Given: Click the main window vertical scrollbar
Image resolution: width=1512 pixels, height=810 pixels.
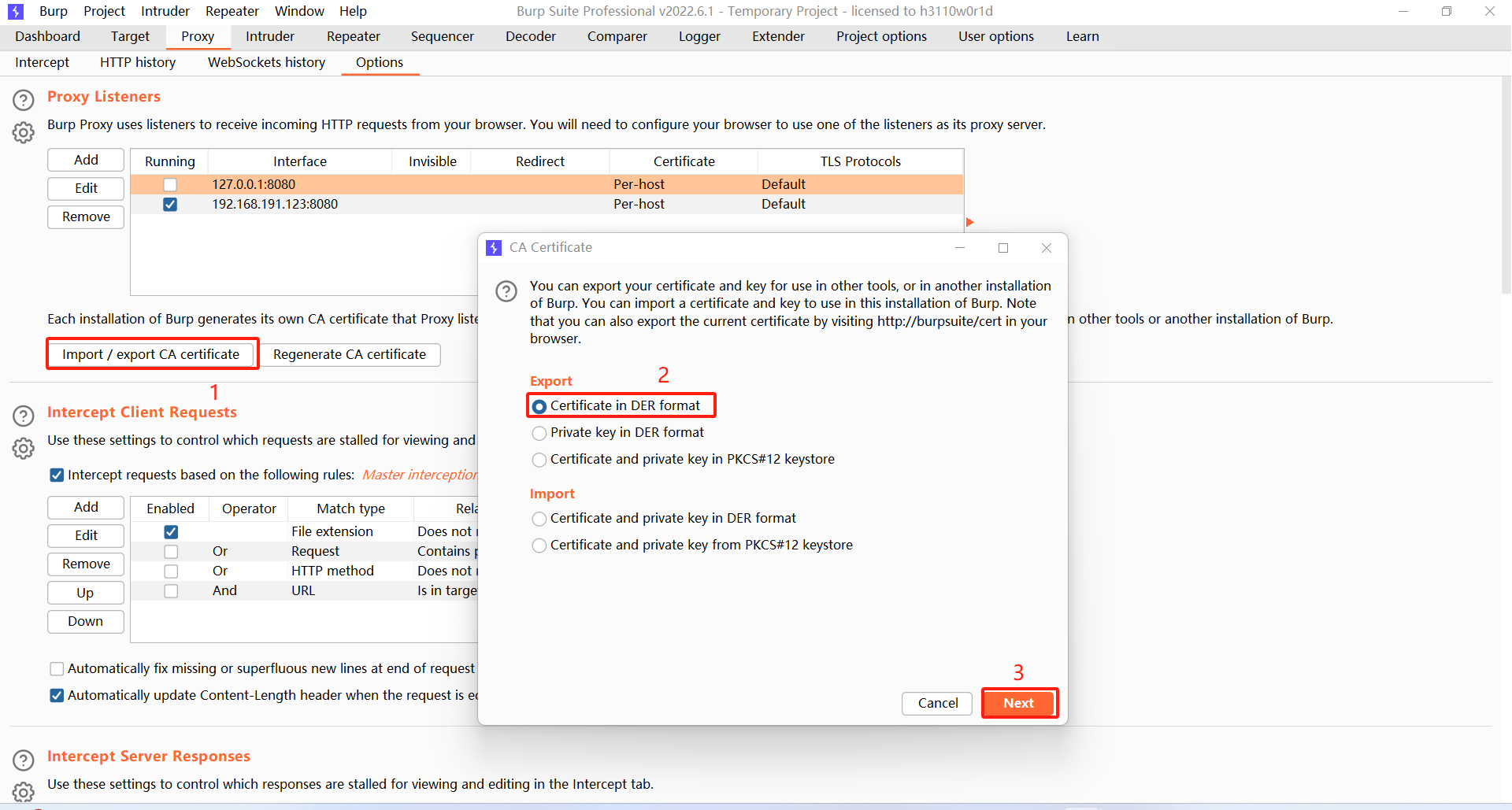Looking at the screenshot, I should [x=1506, y=185].
